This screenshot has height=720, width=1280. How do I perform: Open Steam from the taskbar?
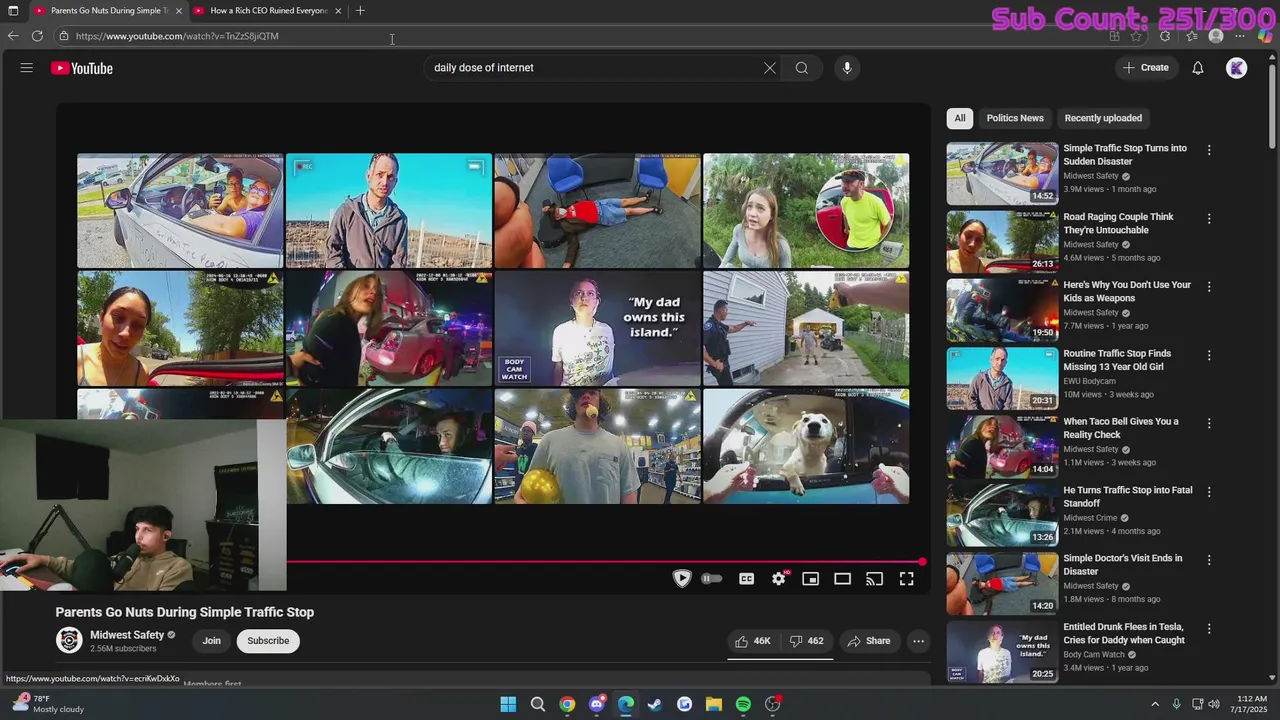(655, 704)
